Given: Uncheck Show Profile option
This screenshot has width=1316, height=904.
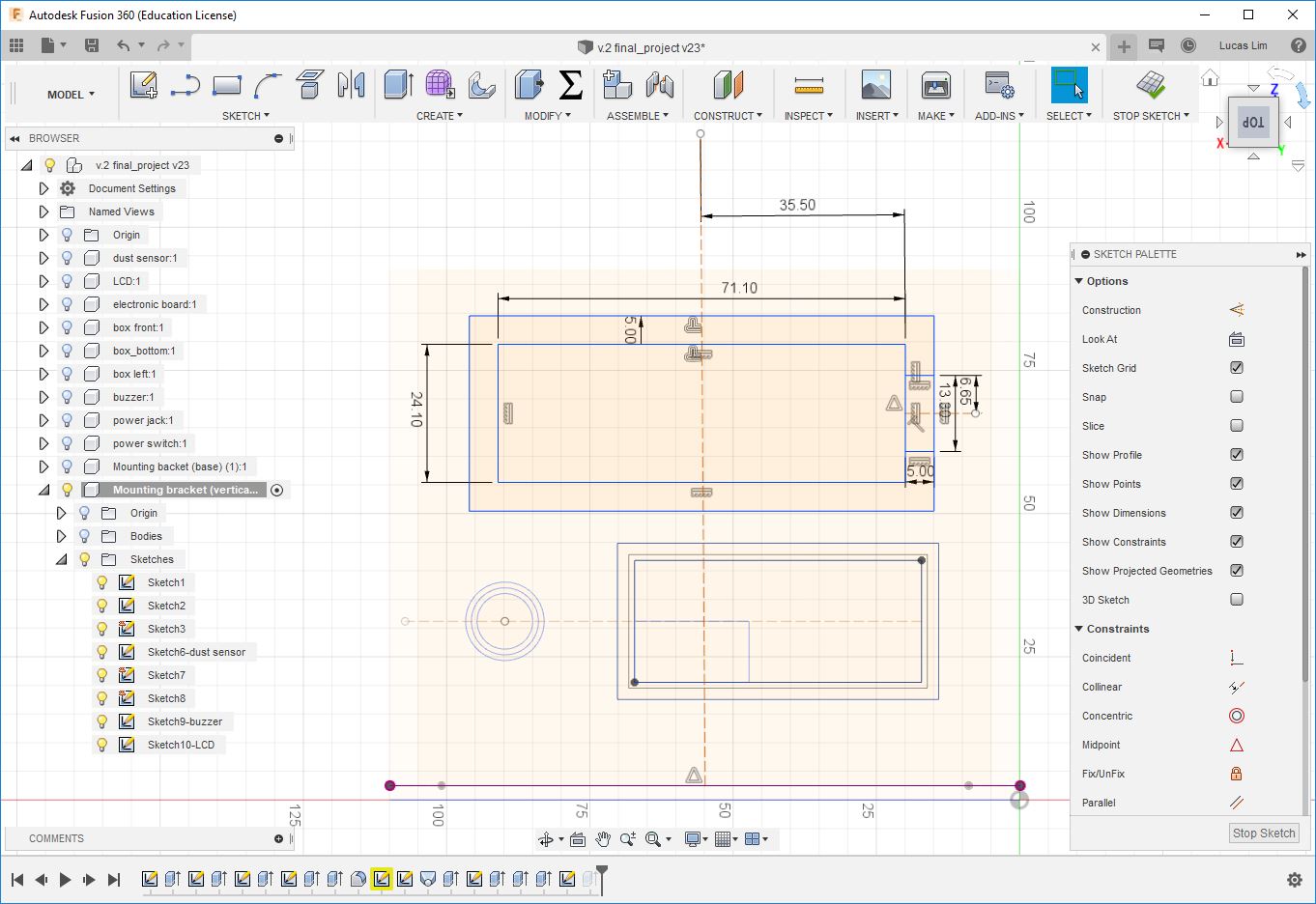Looking at the screenshot, I should tap(1237, 455).
